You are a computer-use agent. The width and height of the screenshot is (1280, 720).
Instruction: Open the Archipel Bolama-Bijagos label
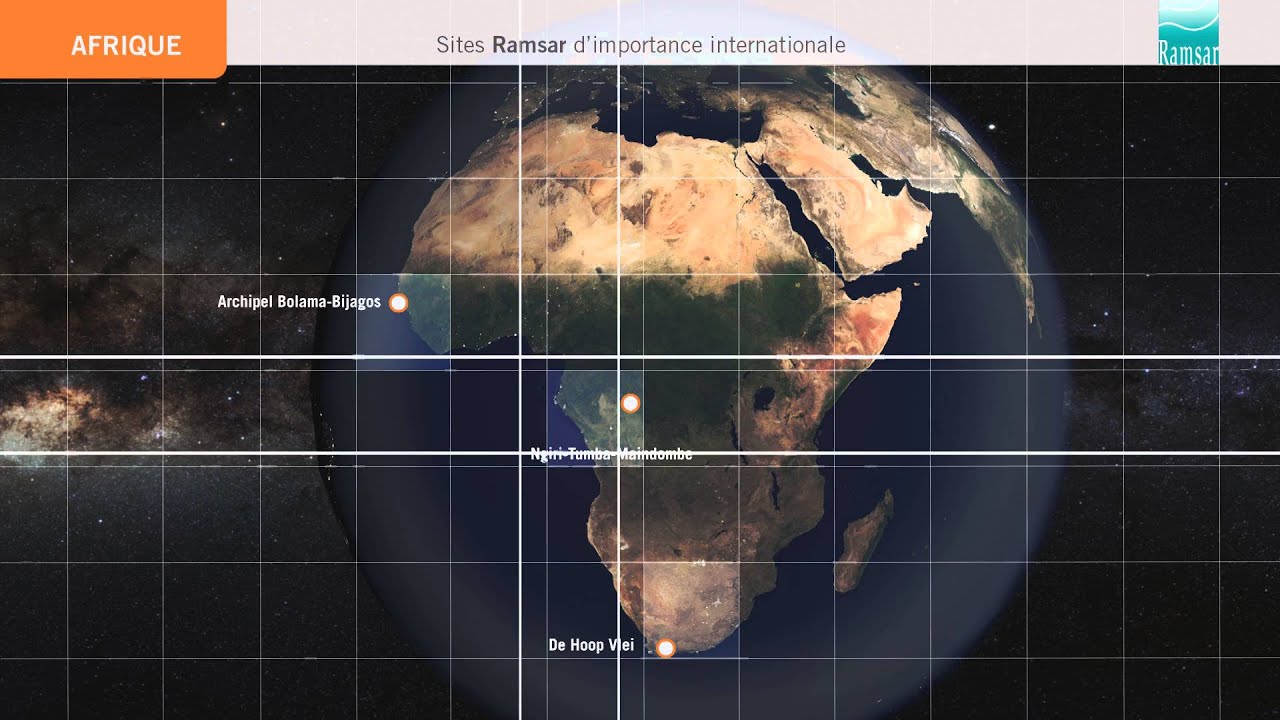(x=299, y=302)
